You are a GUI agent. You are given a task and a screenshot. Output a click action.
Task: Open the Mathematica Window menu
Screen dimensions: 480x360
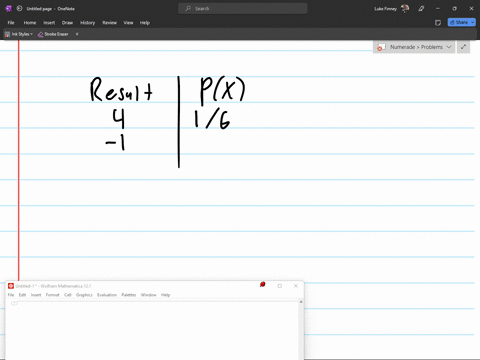(148, 295)
